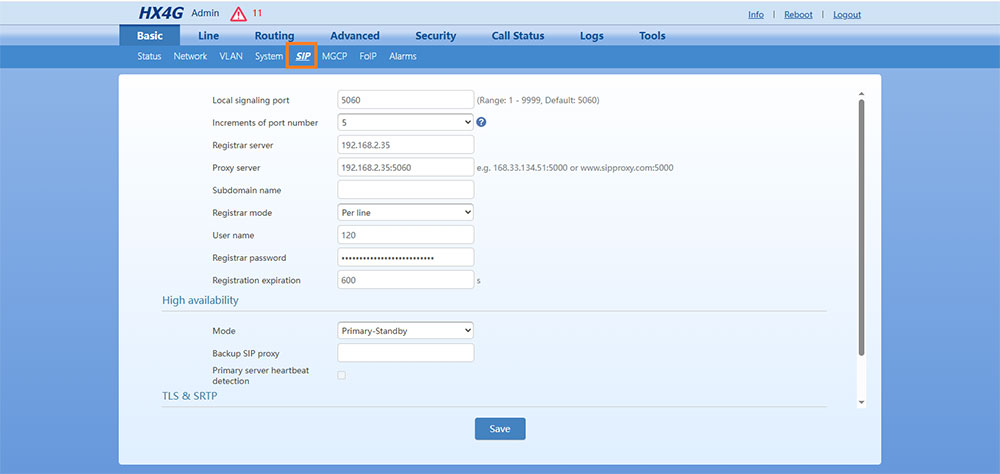
Task: Go to the Call Status tab
Action: pos(518,36)
